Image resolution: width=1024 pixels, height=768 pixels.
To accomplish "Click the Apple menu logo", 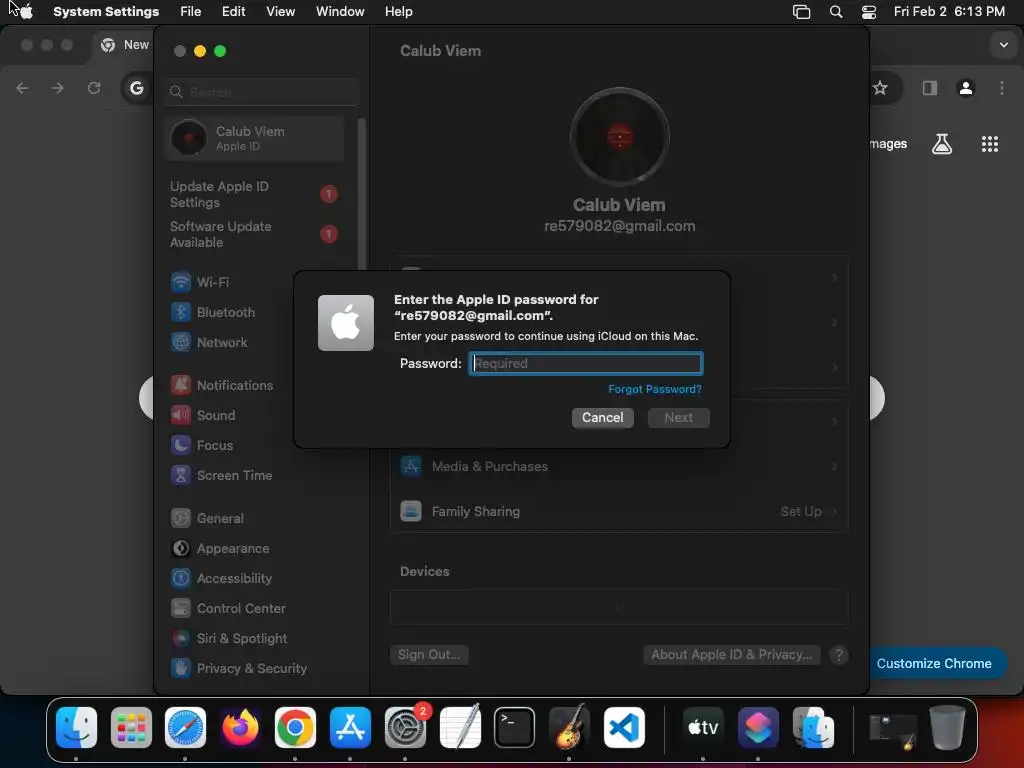I will coord(25,12).
